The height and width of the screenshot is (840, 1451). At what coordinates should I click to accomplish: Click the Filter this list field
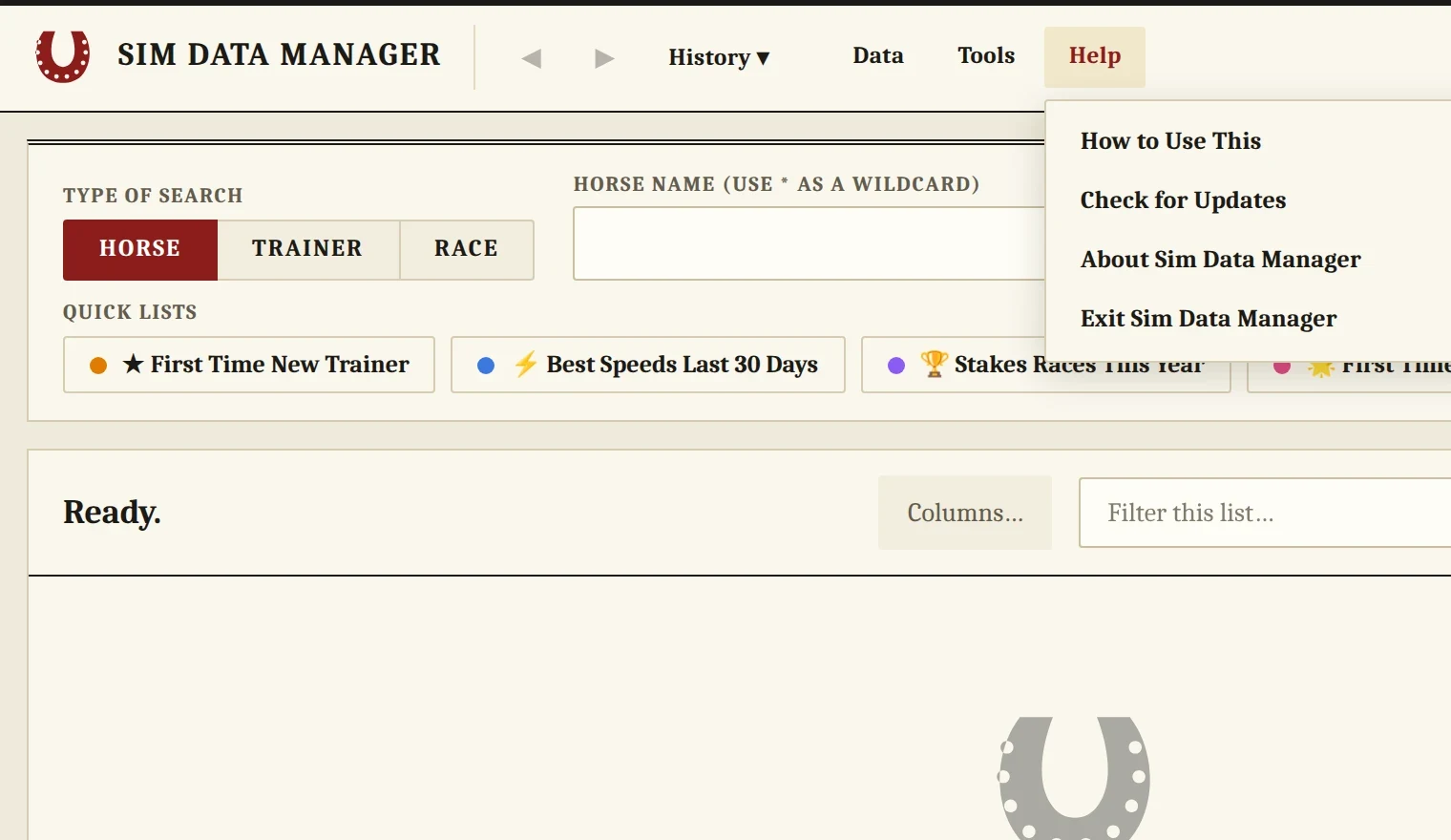click(x=1265, y=513)
